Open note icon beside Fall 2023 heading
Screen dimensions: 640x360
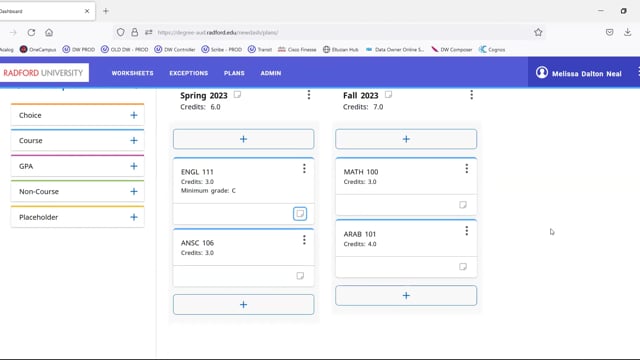click(388, 95)
